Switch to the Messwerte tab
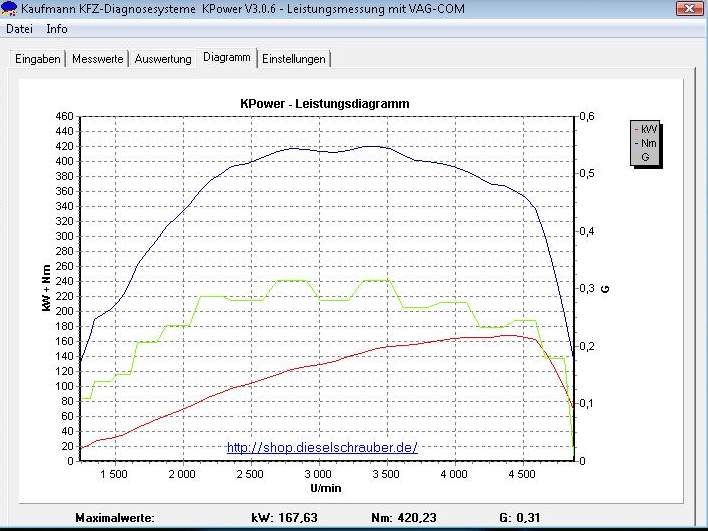708x531 pixels. click(98, 59)
